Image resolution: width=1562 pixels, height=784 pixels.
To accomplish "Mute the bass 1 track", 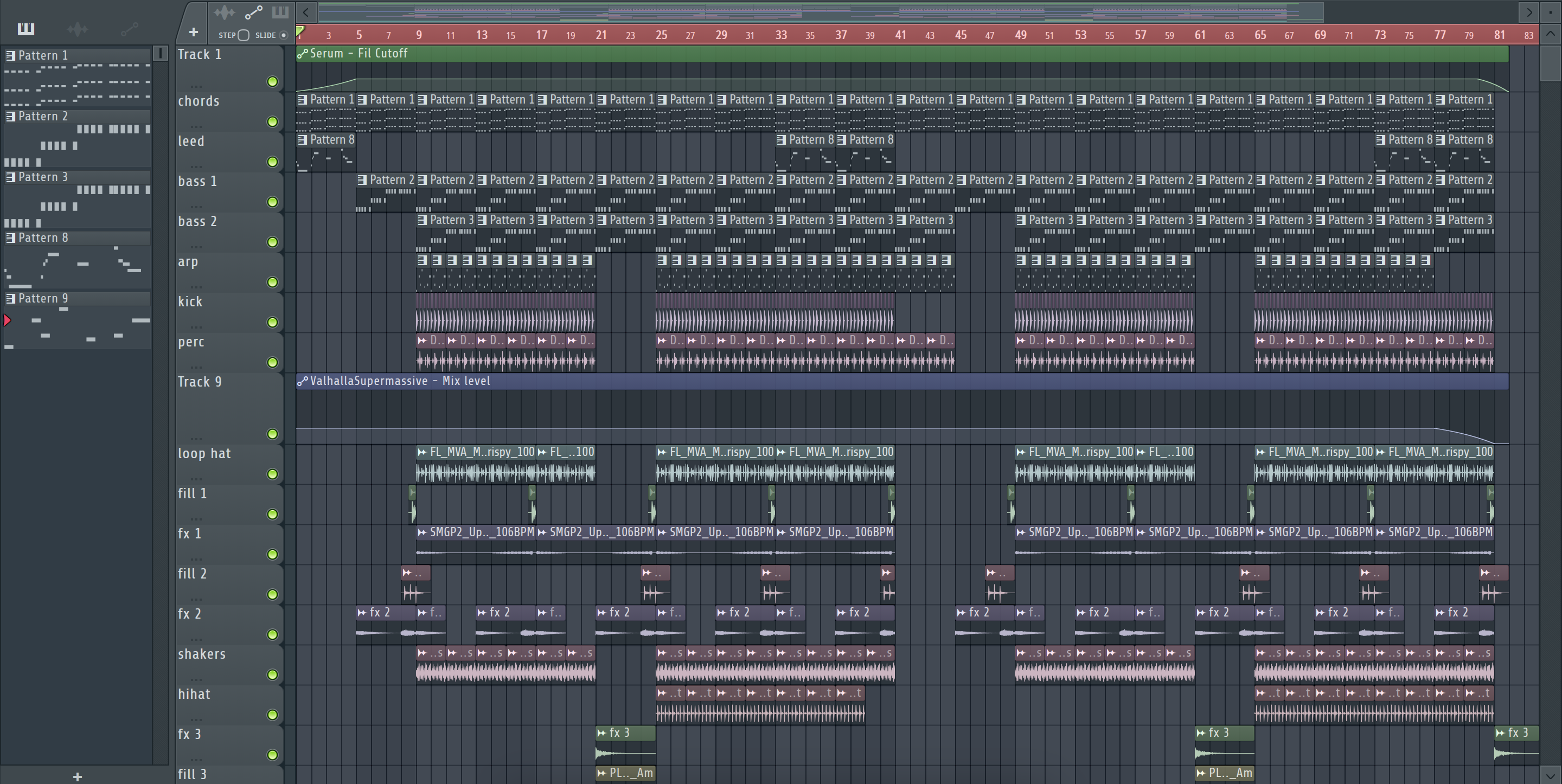I will click(272, 202).
